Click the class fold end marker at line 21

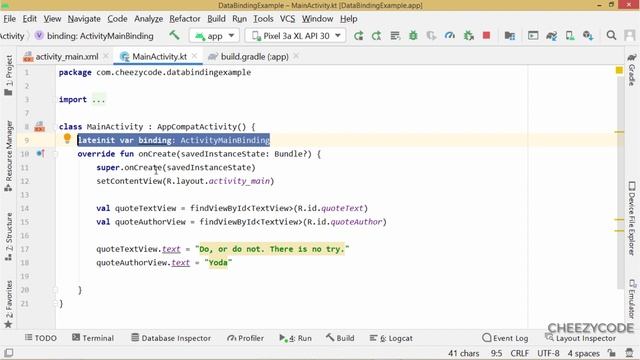point(55,304)
